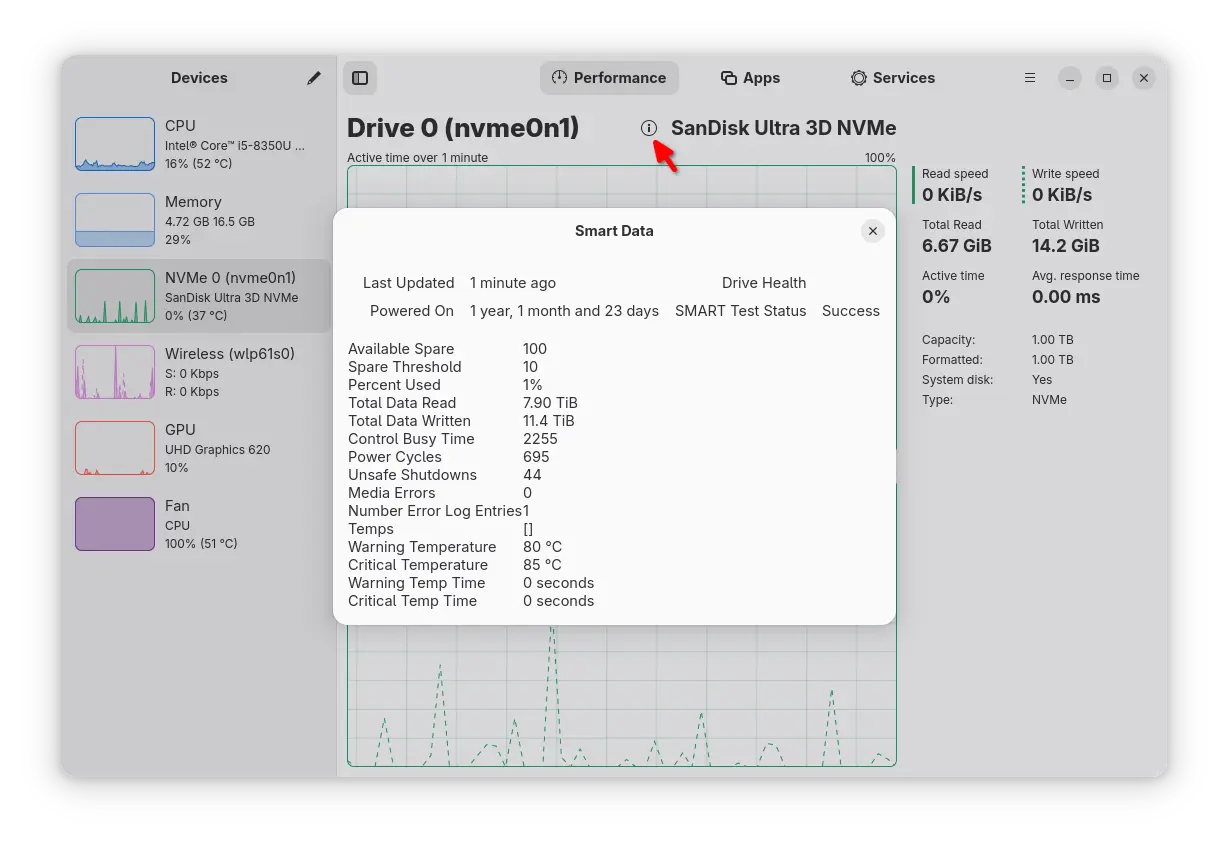1228x844 pixels.
Task: Open the hamburger main menu
Action: point(1030,78)
